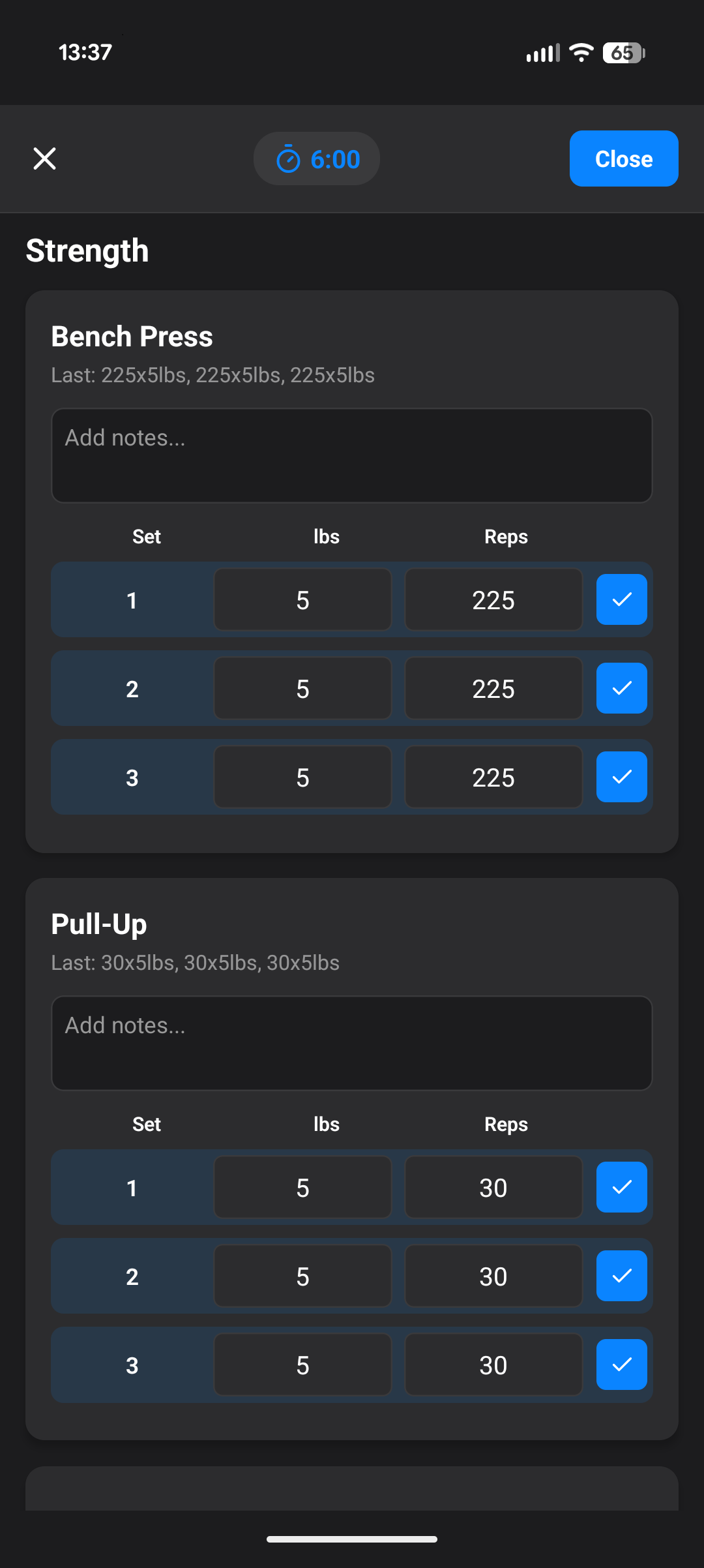Screen dimensions: 704x1568
Task: Edit Bench Press set 2 lbs field
Action: pos(302,689)
